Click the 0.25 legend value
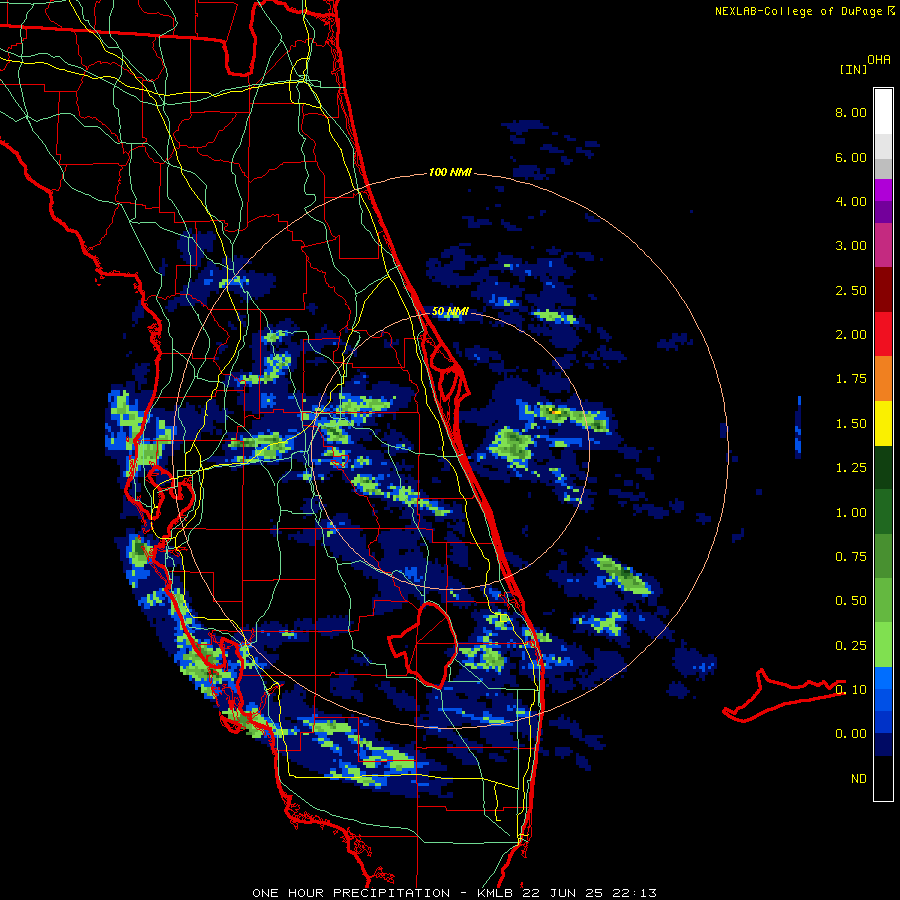900x900 pixels. [x=851, y=646]
